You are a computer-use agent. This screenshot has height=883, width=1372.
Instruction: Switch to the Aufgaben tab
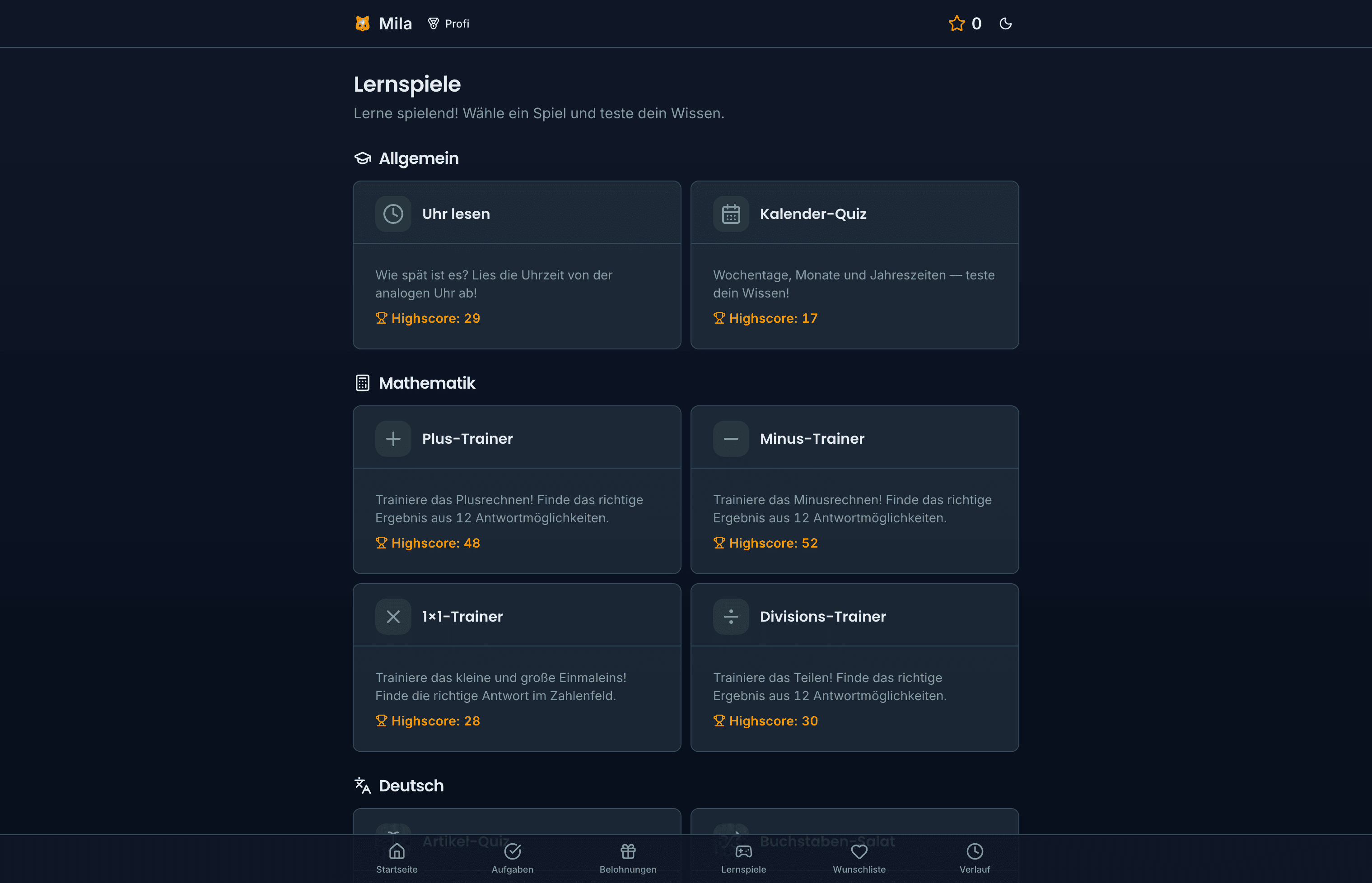(512, 857)
